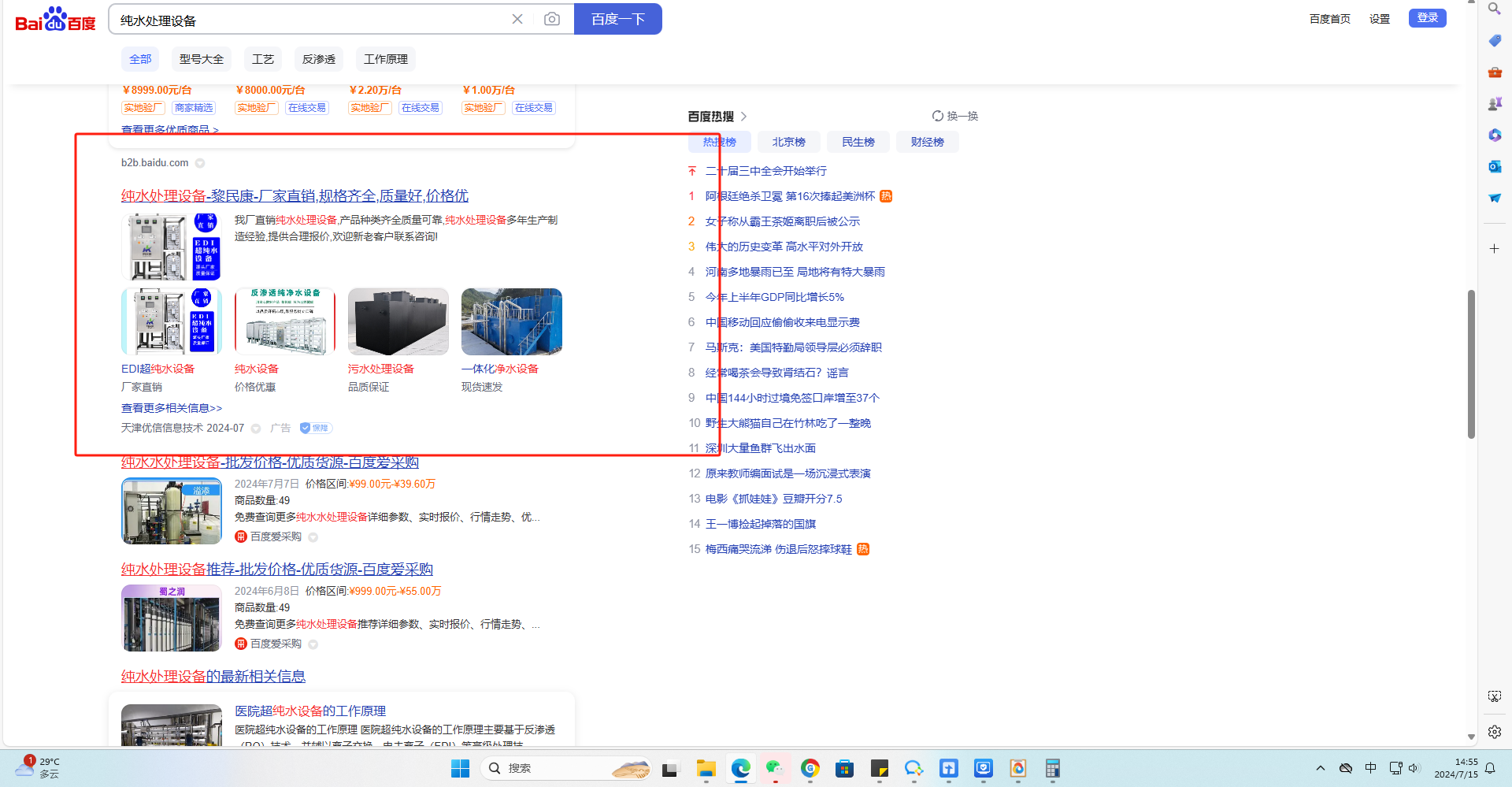Open 纯水处理设备的最新相关信息 heading link

[213, 676]
